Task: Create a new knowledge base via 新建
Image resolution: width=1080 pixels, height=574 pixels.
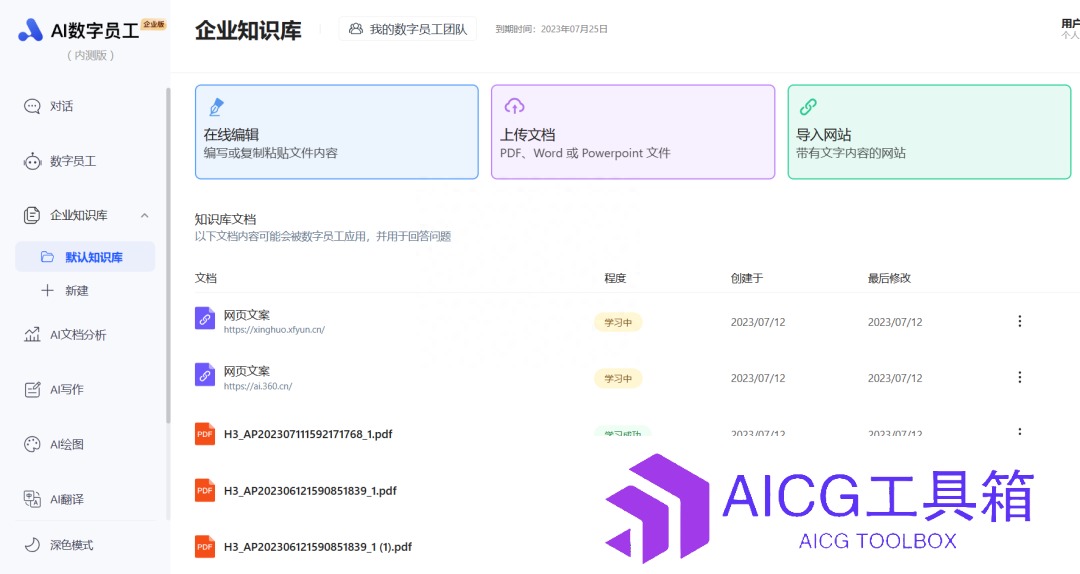Action: (76, 291)
